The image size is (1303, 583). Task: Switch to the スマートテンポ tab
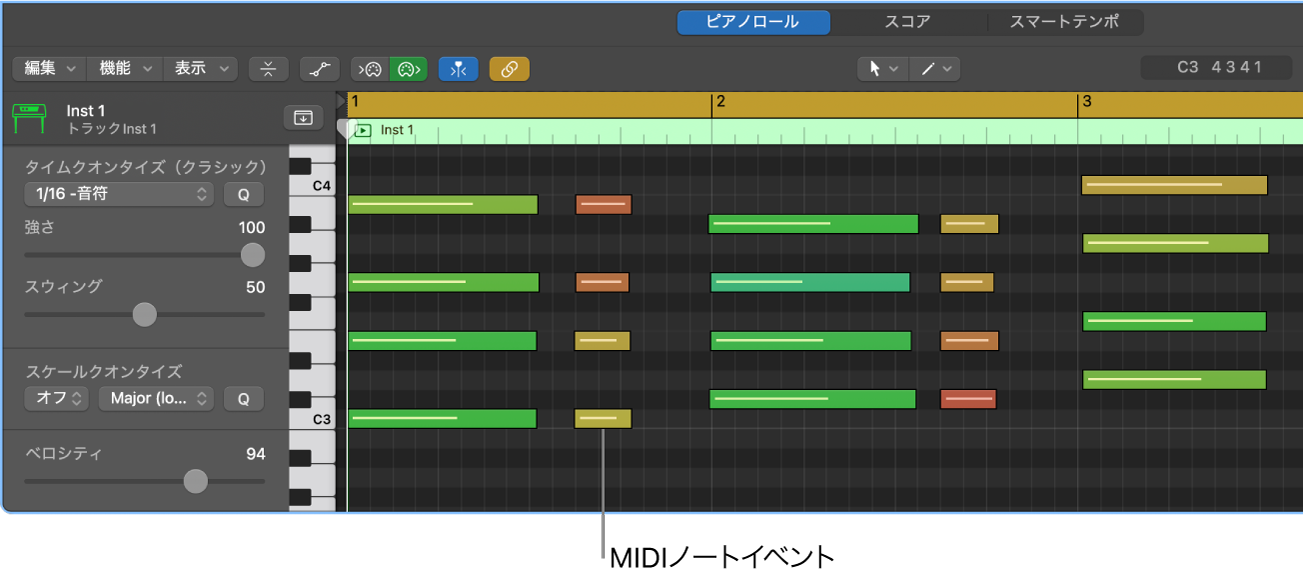click(x=1065, y=21)
